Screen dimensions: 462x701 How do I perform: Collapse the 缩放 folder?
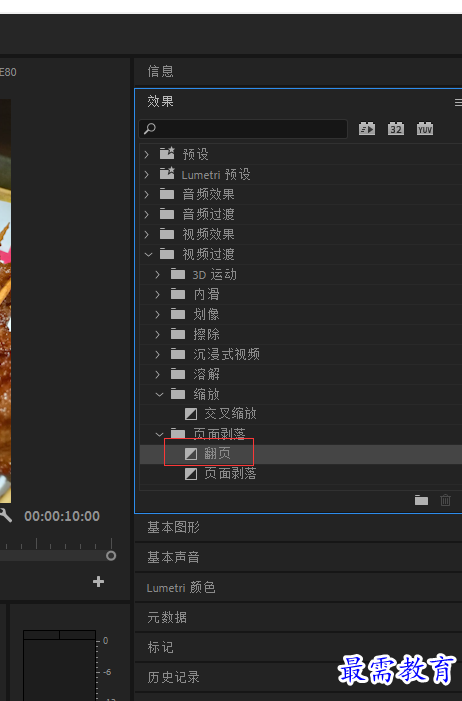pyautogui.click(x=159, y=394)
